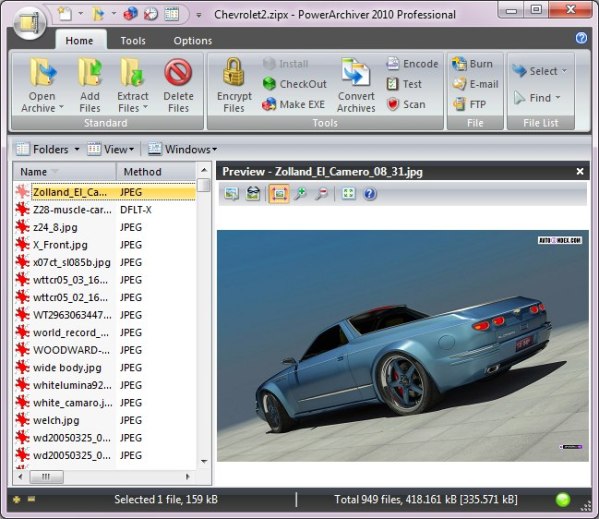The height and width of the screenshot is (519, 599).
Task: Select the file X_Front.jpg
Action: (x=60, y=245)
